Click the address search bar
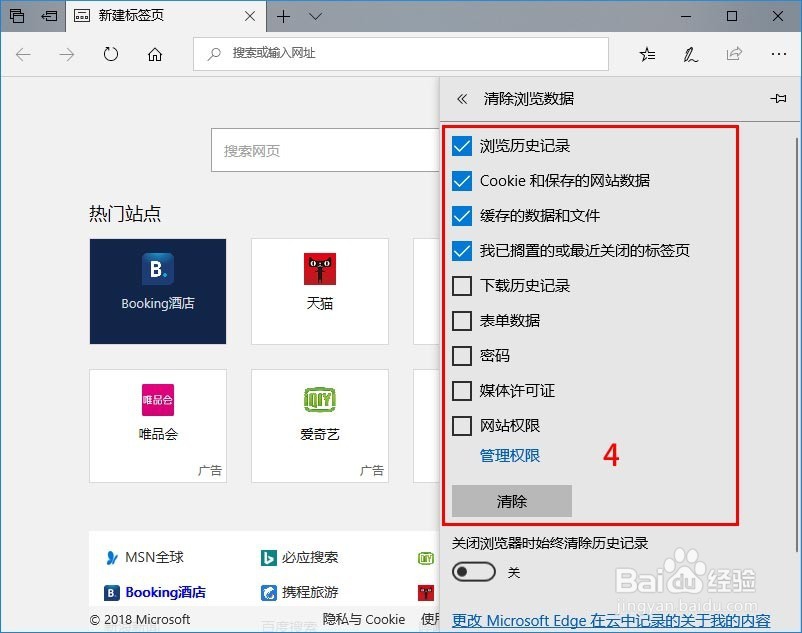This screenshot has width=802, height=633. (x=400, y=54)
